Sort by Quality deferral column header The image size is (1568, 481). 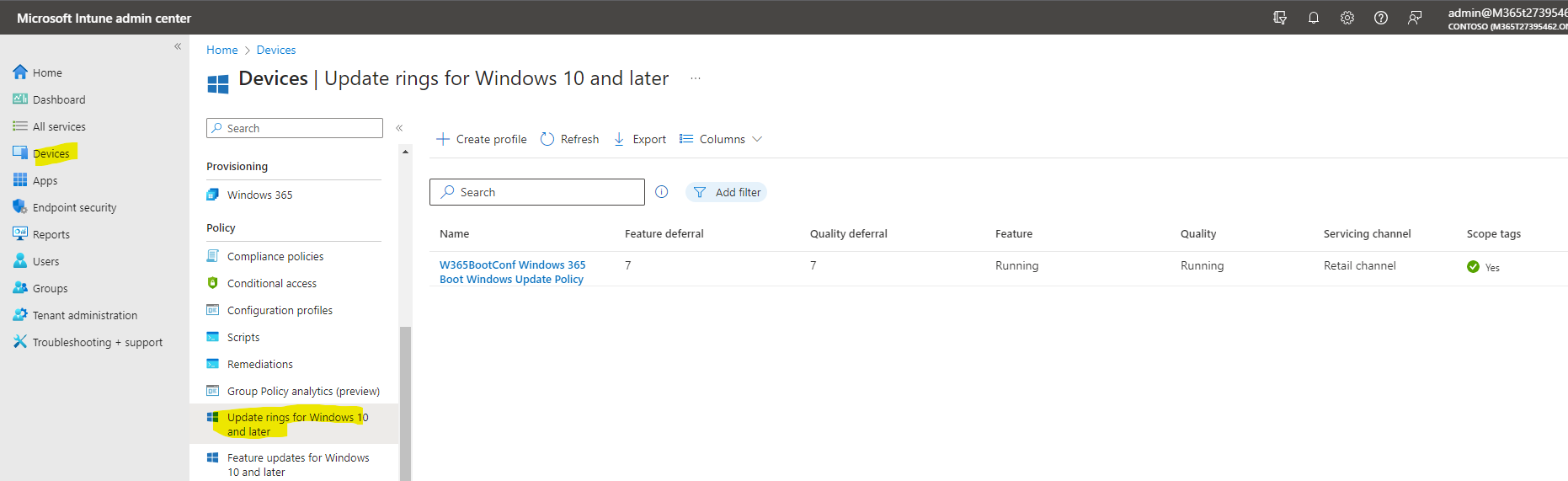click(x=849, y=233)
